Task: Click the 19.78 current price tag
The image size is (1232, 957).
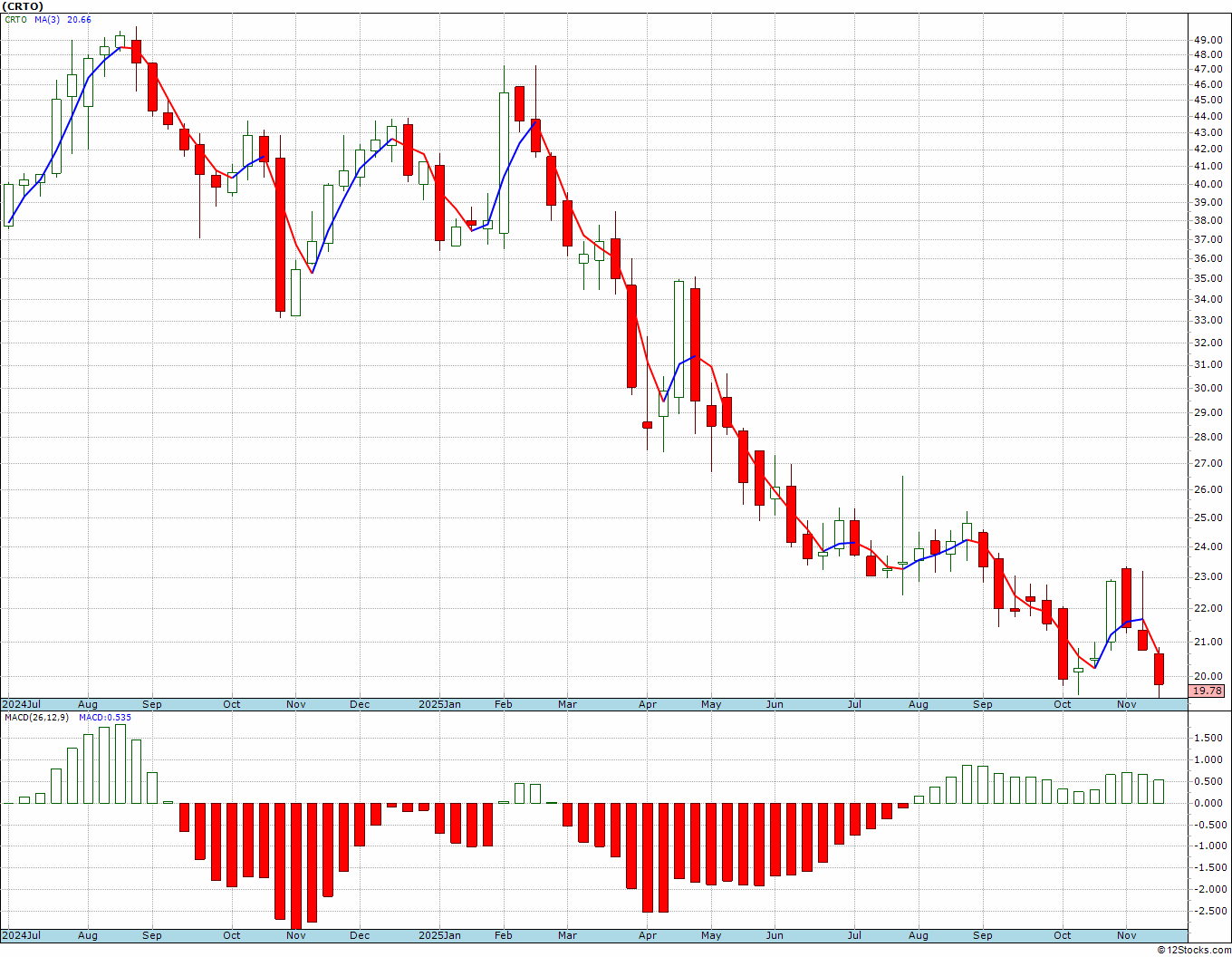Action: (x=1208, y=691)
